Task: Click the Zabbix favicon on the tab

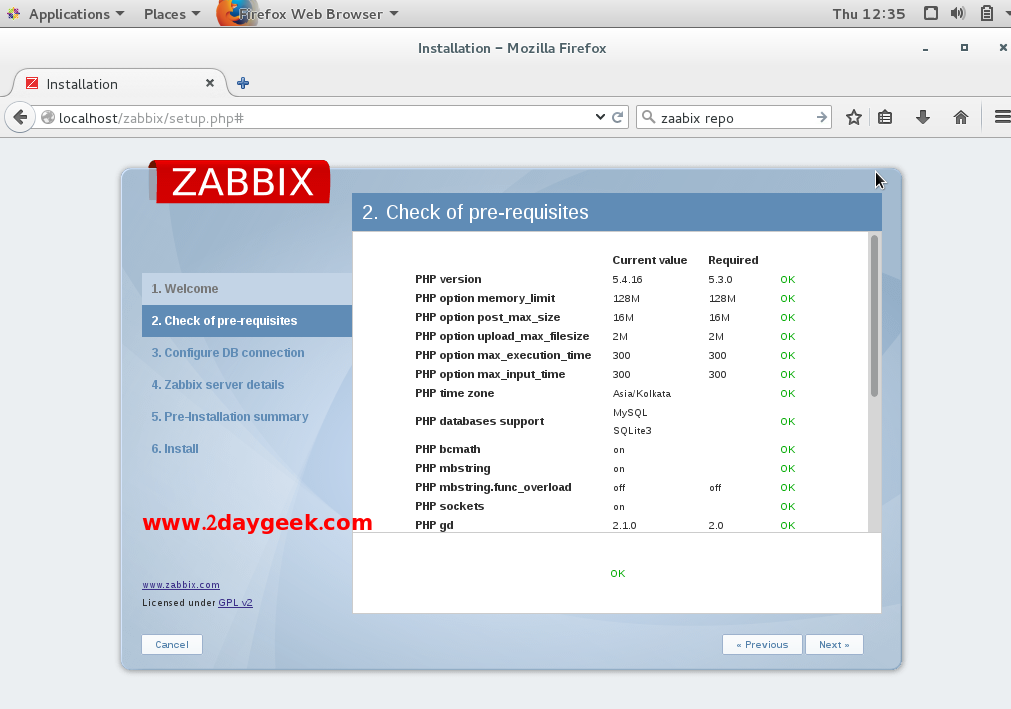Action: 32,83
